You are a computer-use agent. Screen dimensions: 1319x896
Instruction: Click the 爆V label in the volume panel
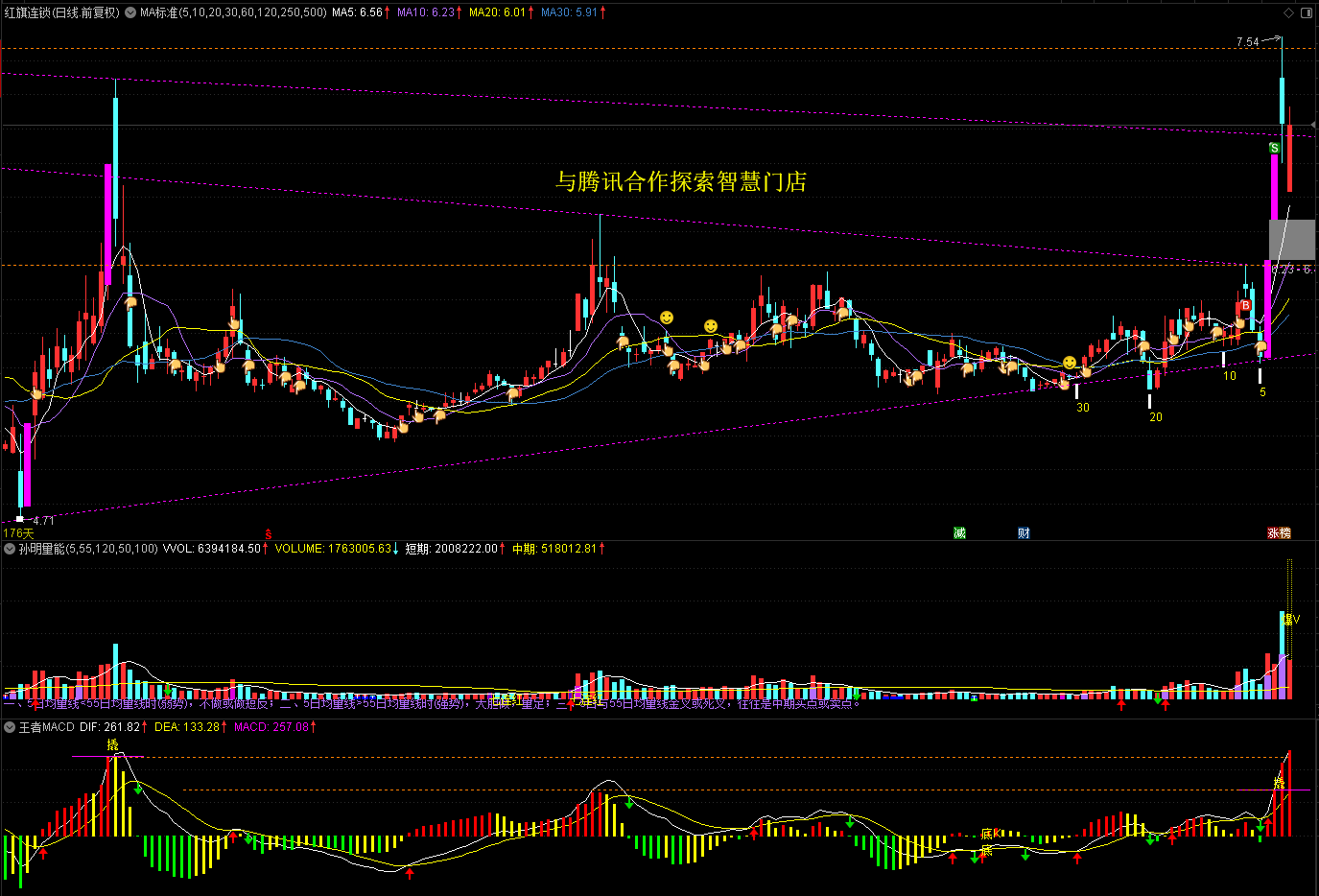tap(1291, 620)
